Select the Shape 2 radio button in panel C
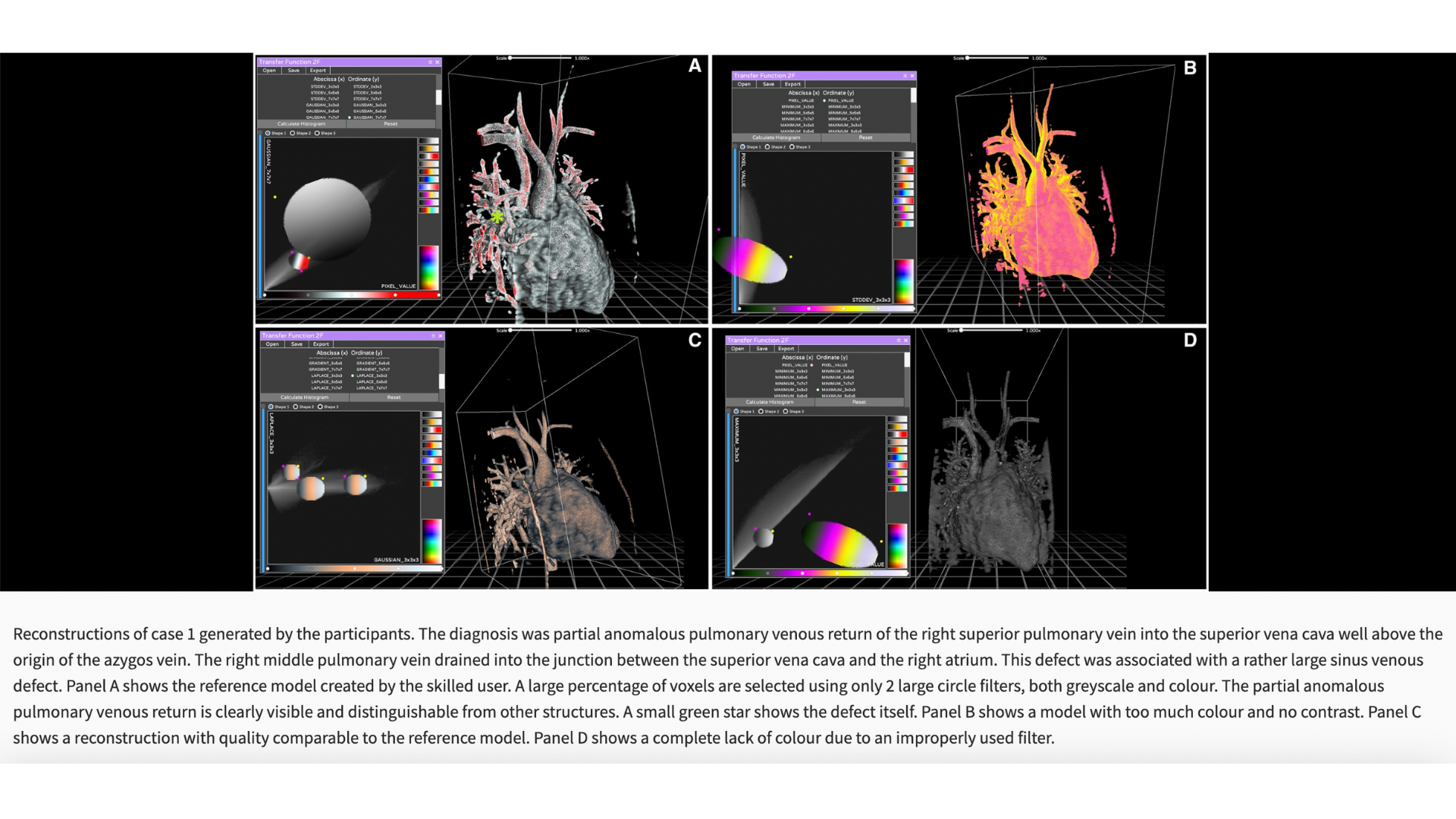The width and height of the screenshot is (1456, 819). tap(296, 407)
